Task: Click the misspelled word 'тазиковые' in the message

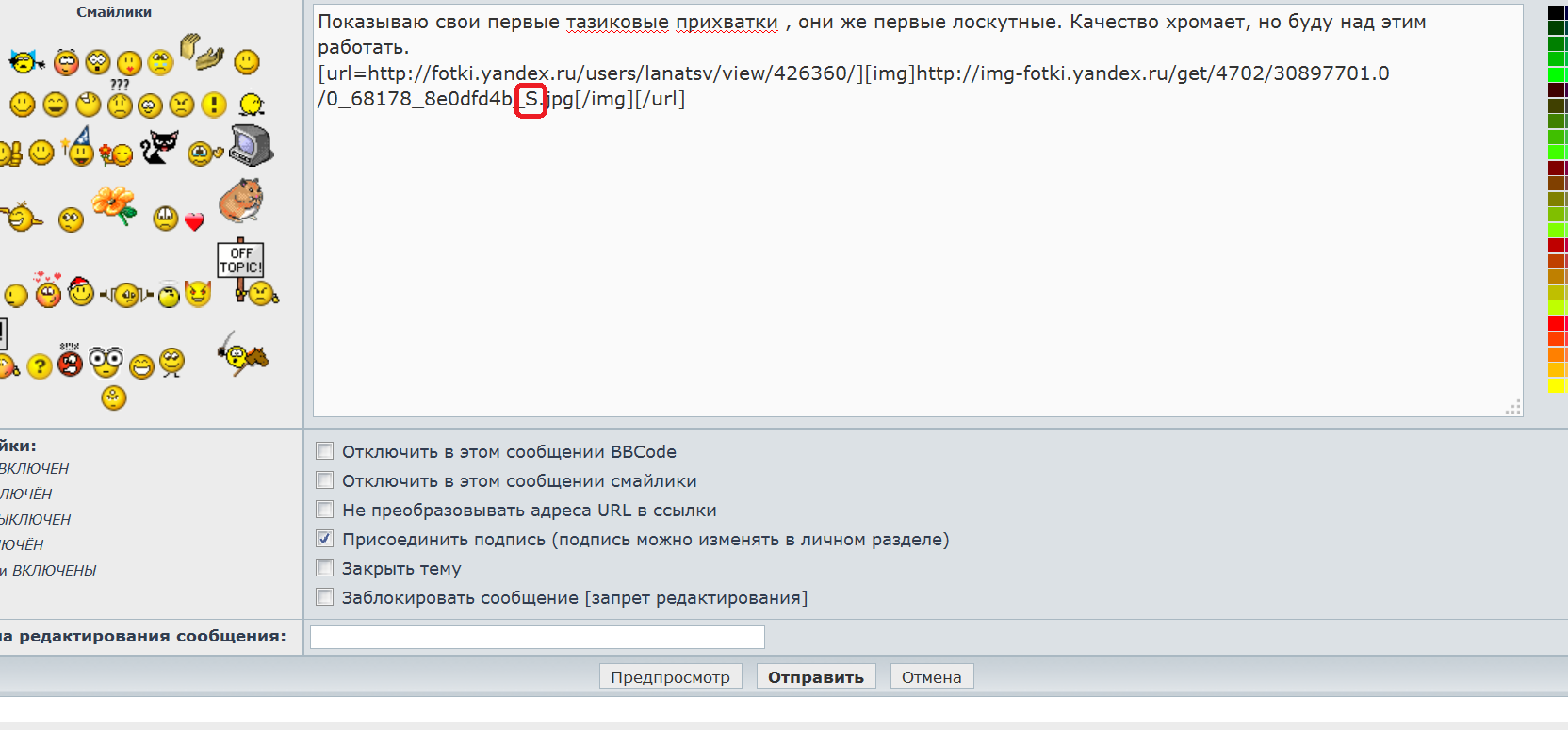Action: pos(617,22)
